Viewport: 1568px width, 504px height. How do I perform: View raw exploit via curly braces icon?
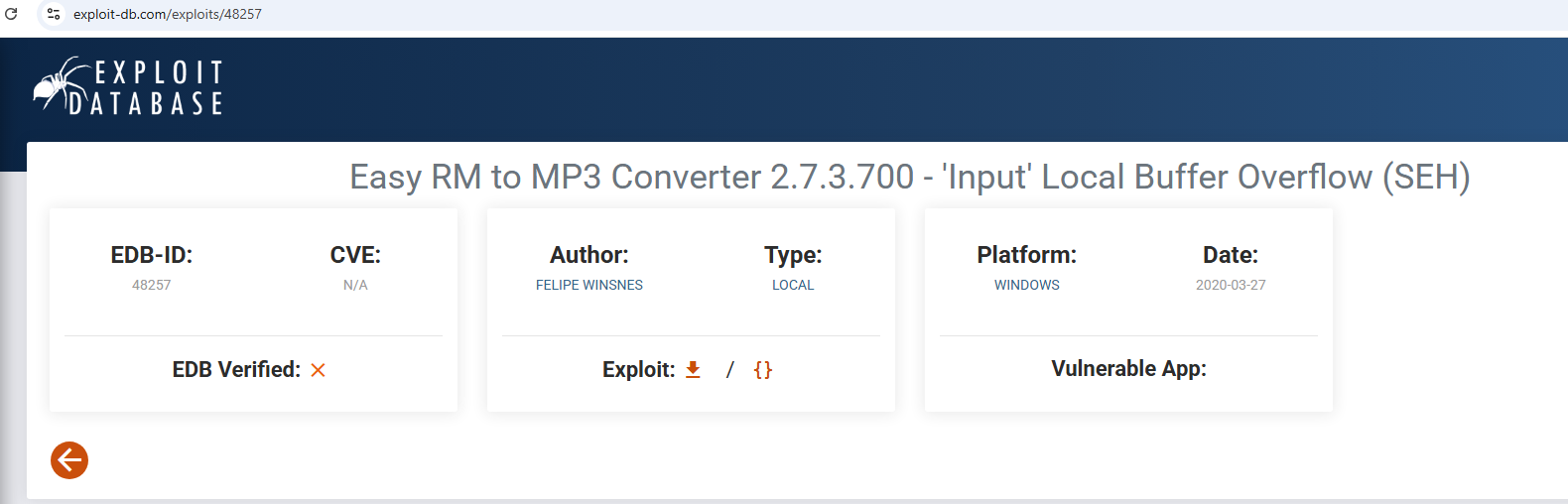click(x=762, y=370)
